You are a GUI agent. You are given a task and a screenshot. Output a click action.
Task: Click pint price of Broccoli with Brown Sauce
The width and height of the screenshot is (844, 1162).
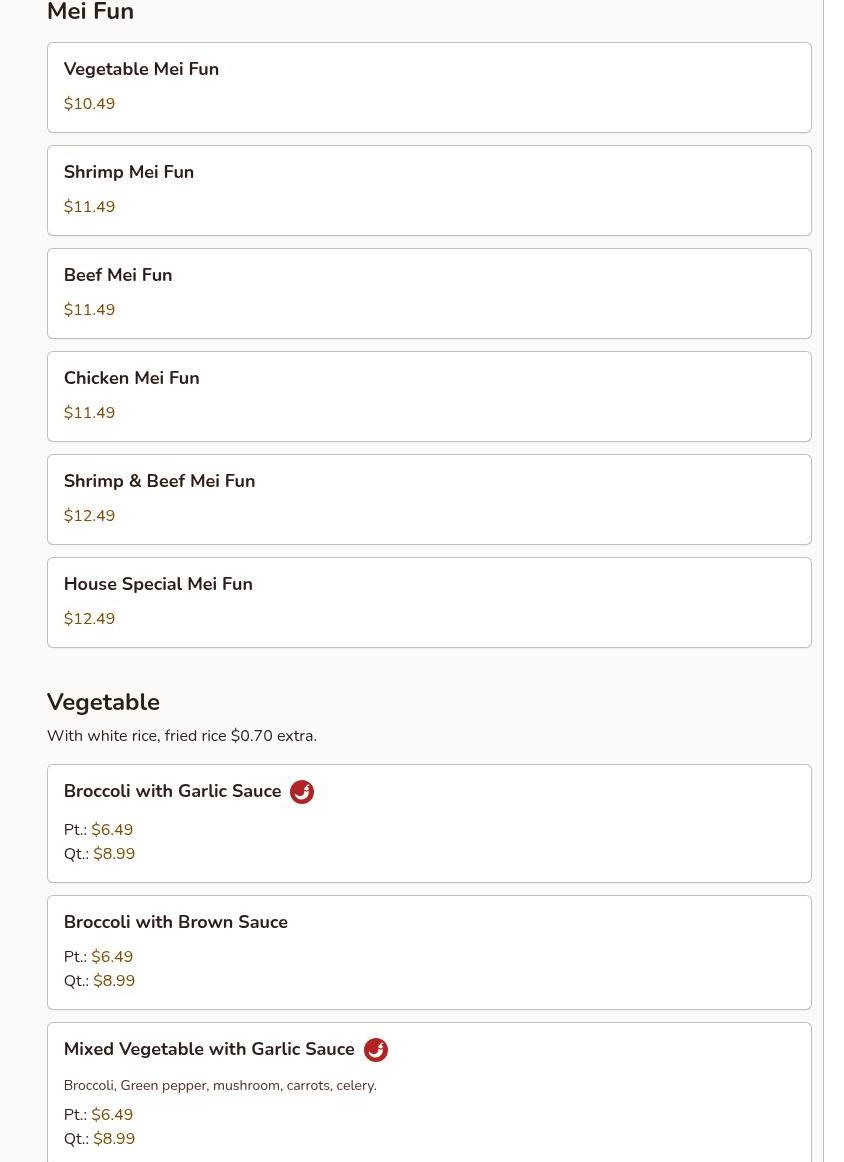click(112, 957)
